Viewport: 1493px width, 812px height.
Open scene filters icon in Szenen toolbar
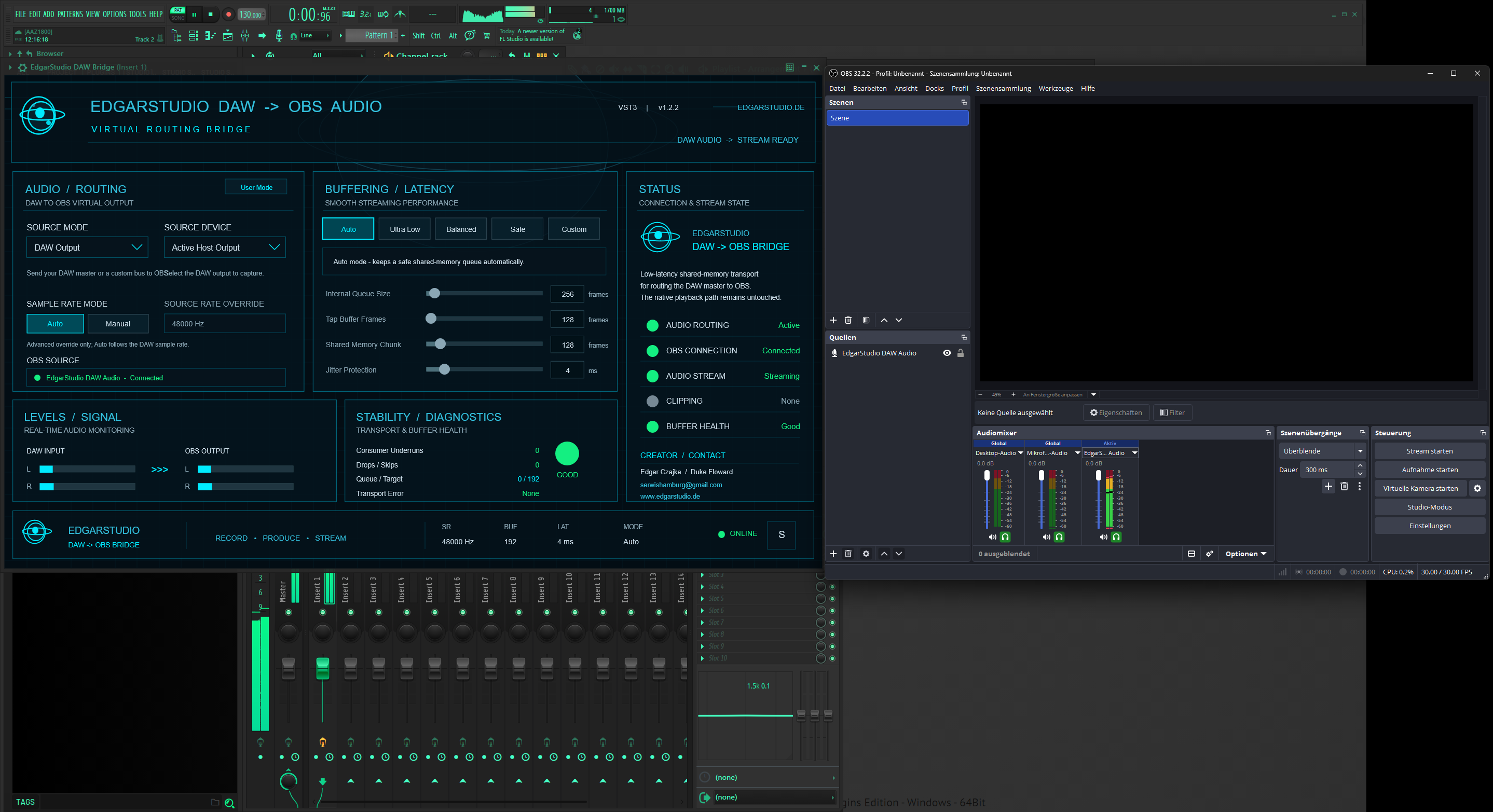tap(866, 320)
